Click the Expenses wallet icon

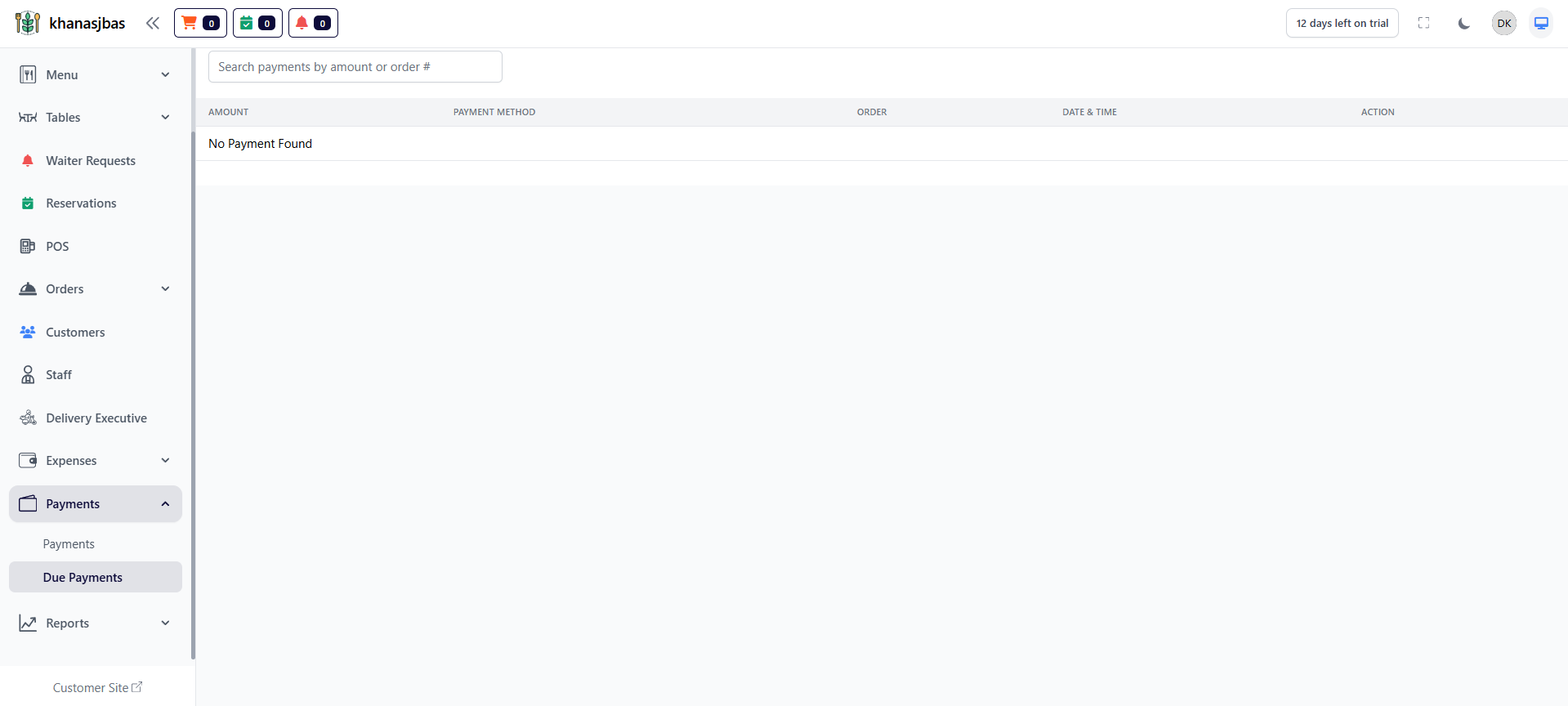point(28,461)
